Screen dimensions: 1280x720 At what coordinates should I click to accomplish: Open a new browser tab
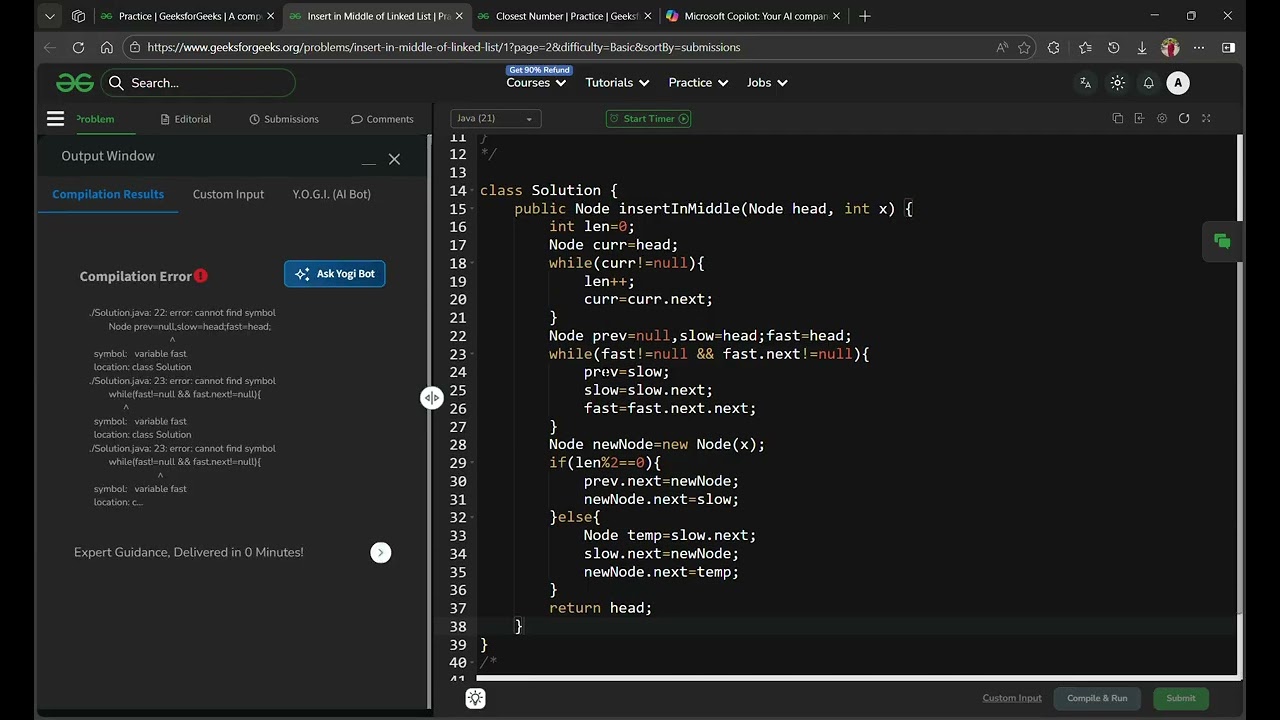point(865,16)
